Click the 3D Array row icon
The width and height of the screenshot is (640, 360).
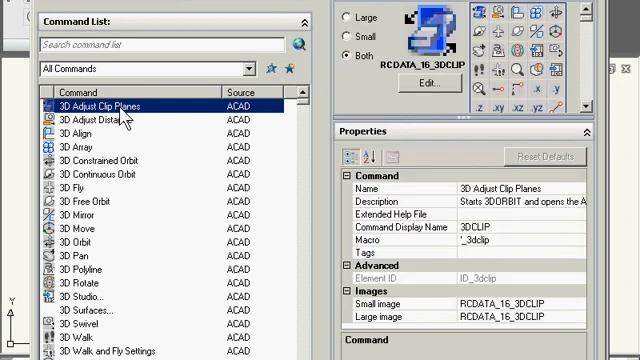point(49,147)
